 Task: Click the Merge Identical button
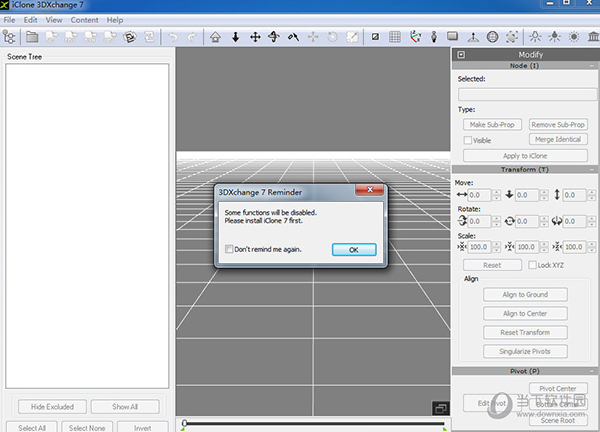point(558,139)
